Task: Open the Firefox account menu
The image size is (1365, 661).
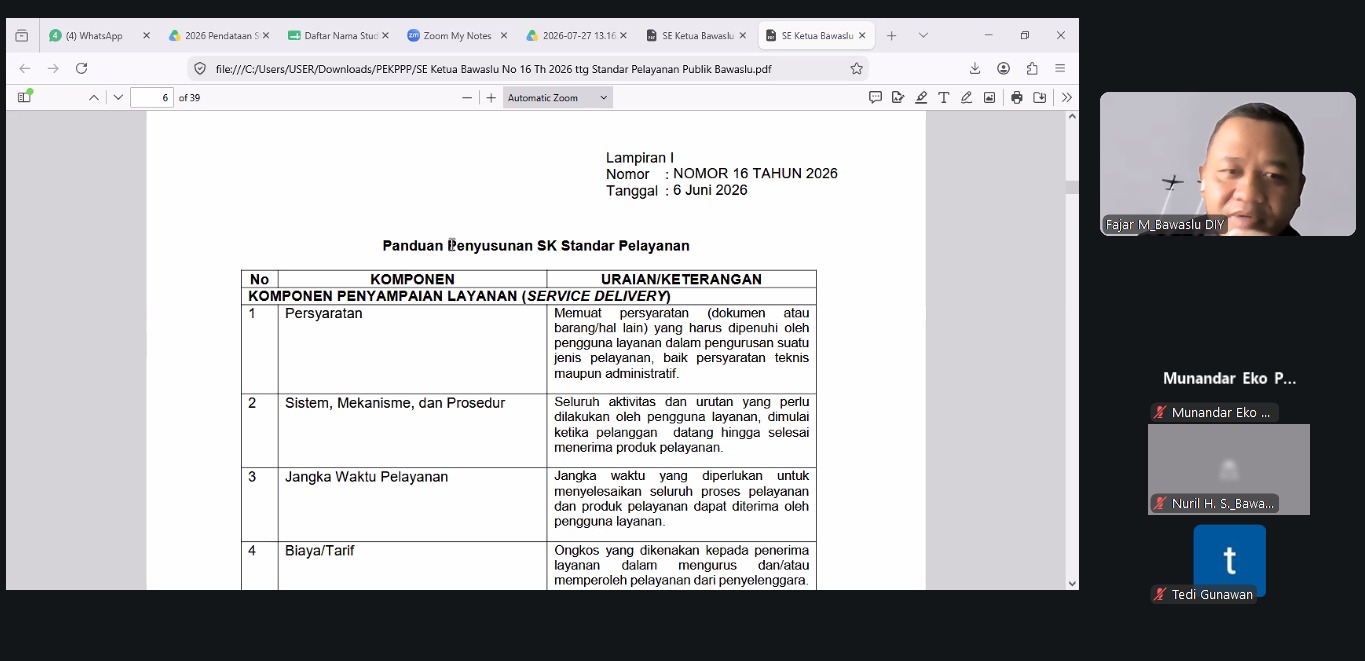Action: coord(1003,68)
